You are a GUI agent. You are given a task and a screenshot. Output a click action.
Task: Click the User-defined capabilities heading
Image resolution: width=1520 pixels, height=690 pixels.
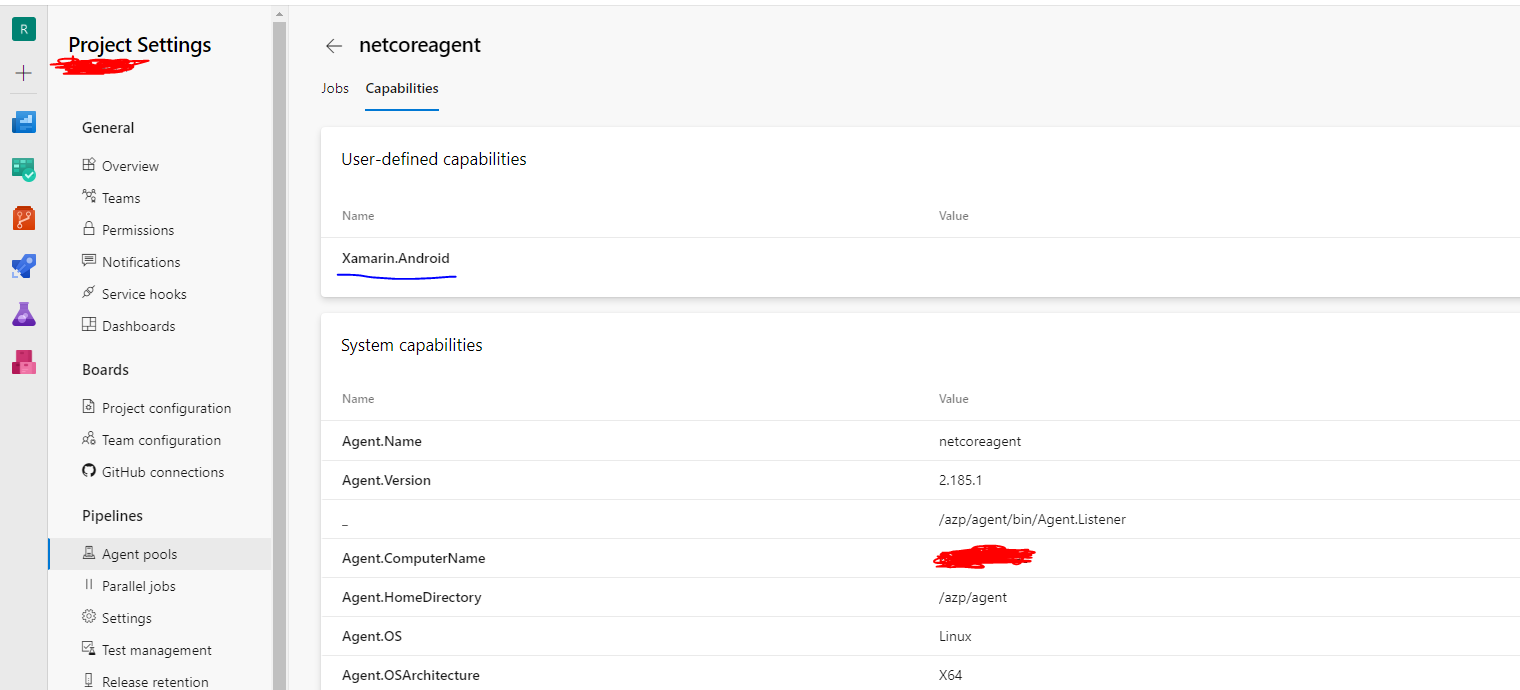tap(434, 159)
